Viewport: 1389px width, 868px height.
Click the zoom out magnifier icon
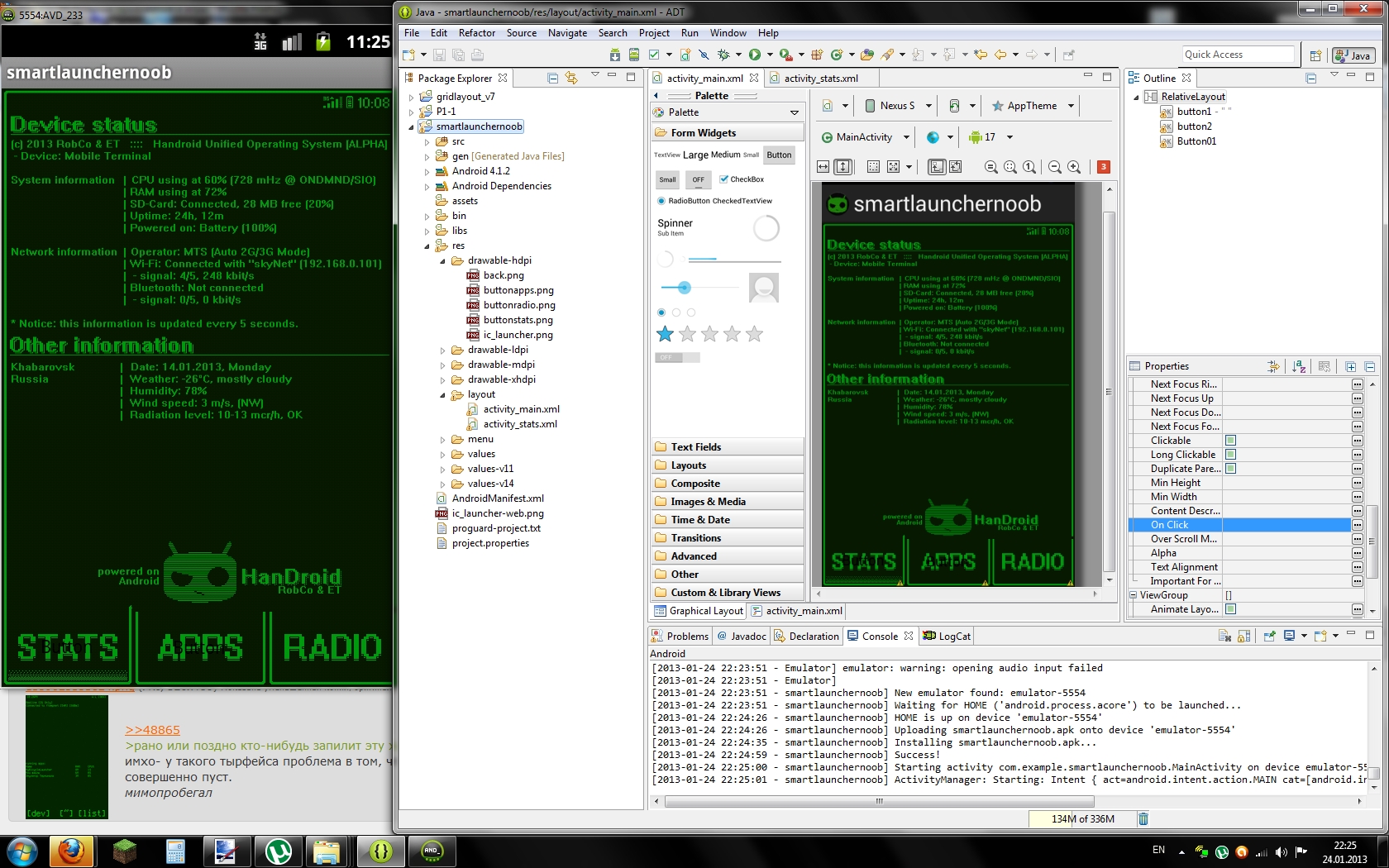pyautogui.click(x=1054, y=167)
